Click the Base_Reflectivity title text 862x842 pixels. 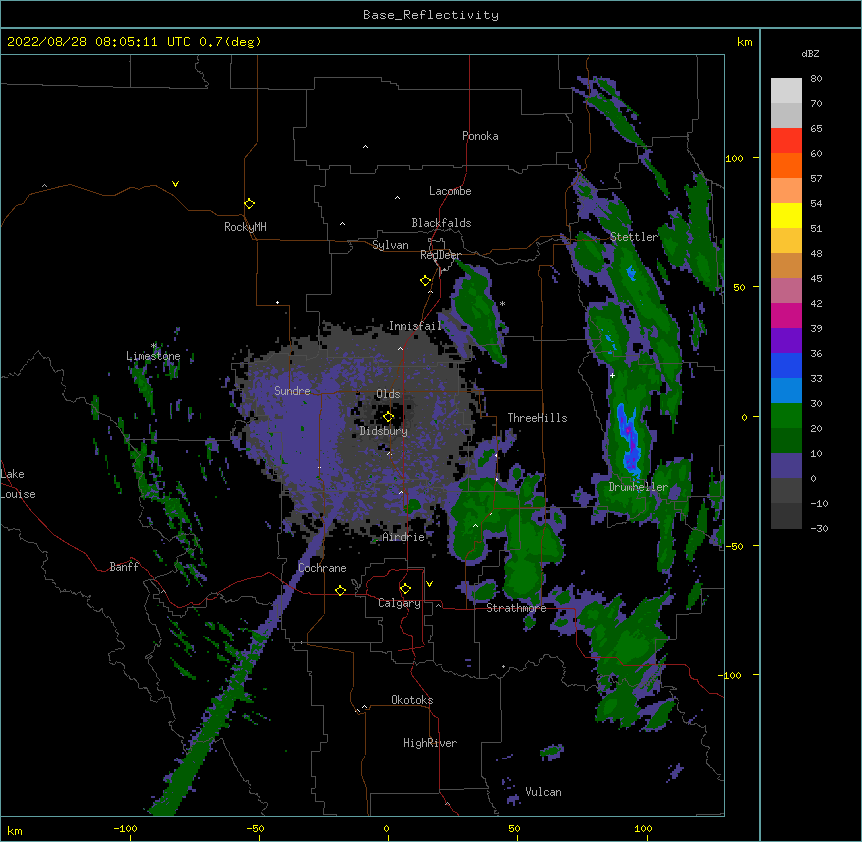pos(431,15)
